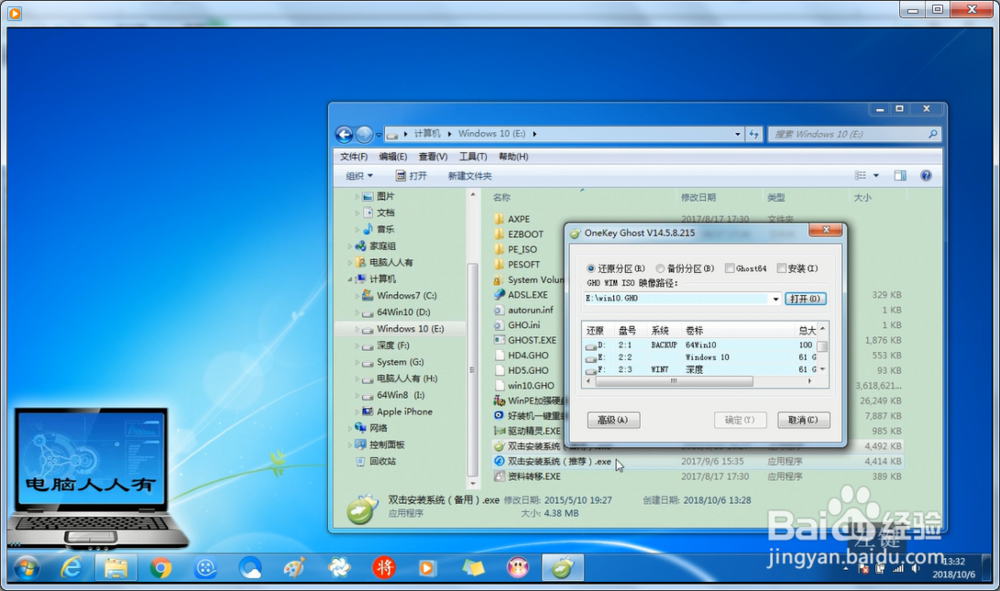Open the 查看(V) menu
1000x591 pixels.
pos(432,156)
